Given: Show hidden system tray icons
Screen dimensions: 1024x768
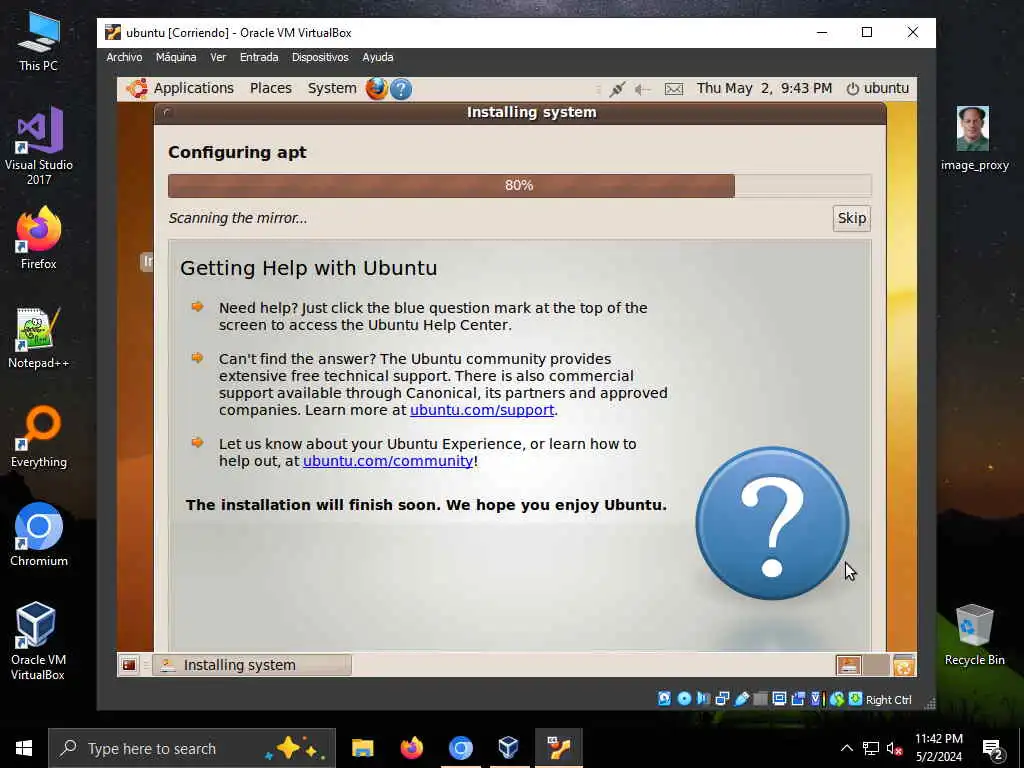Looking at the screenshot, I should [846, 748].
